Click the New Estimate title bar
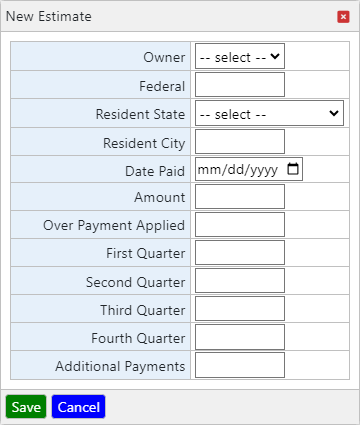 pyautogui.click(x=180, y=16)
